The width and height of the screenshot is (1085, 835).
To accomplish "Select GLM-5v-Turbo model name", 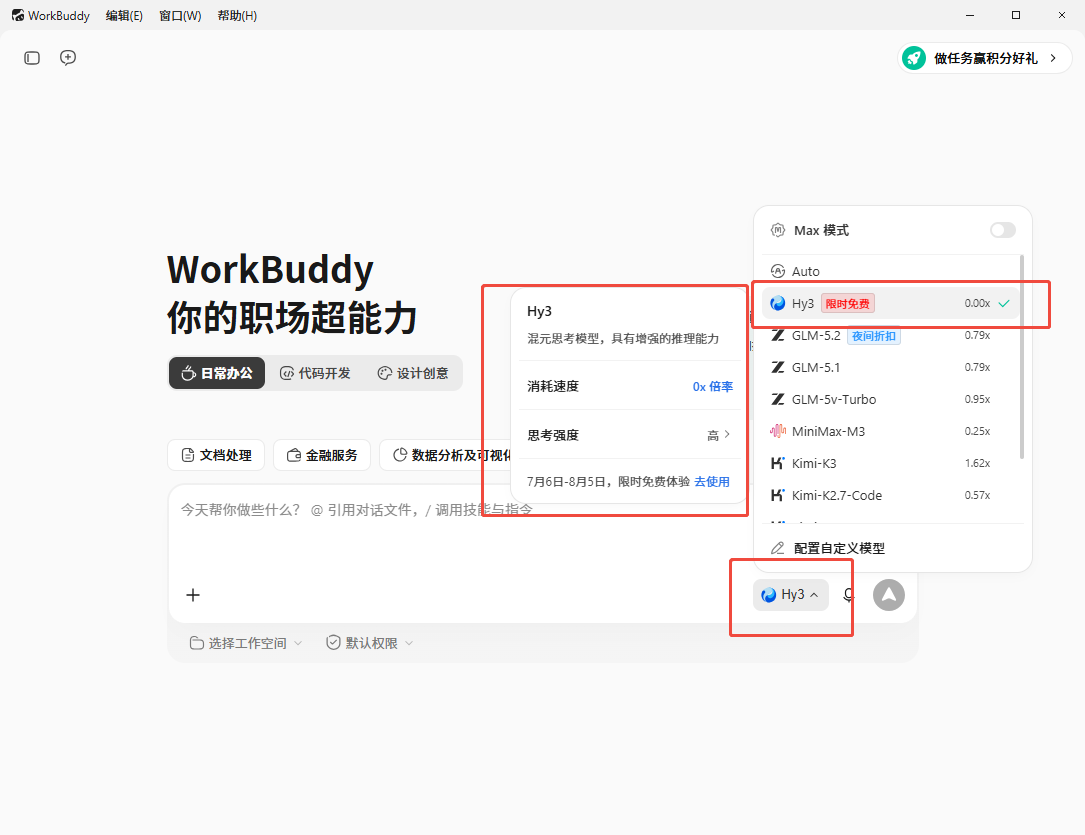I will (834, 399).
